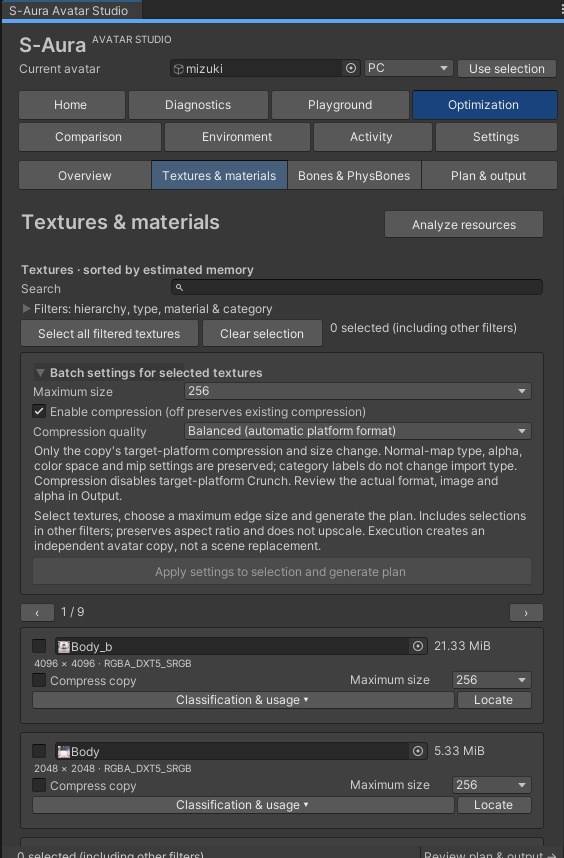Open object picker for Body texture

pyautogui.click(x=418, y=751)
